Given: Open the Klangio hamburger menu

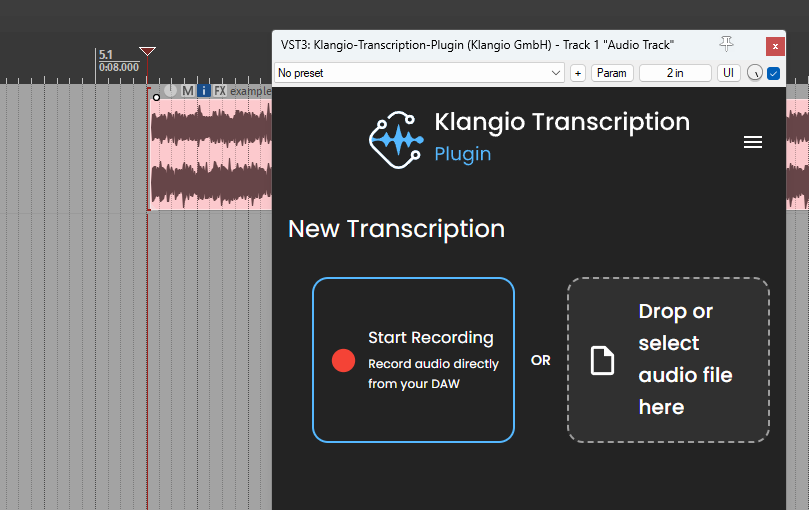Looking at the screenshot, I should [753, 142].
